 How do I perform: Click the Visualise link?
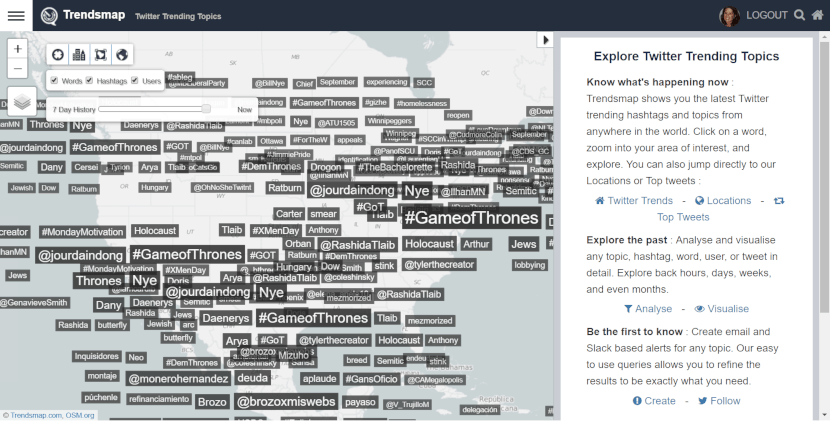[721, 309]
